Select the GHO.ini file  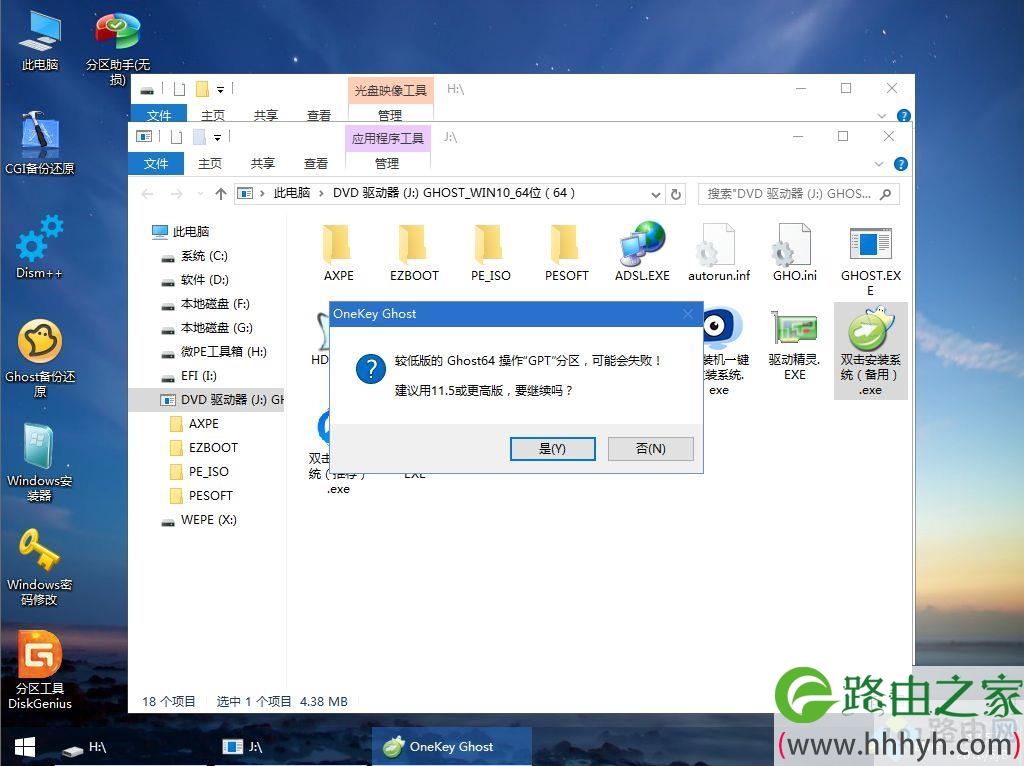tap(794, 252)
